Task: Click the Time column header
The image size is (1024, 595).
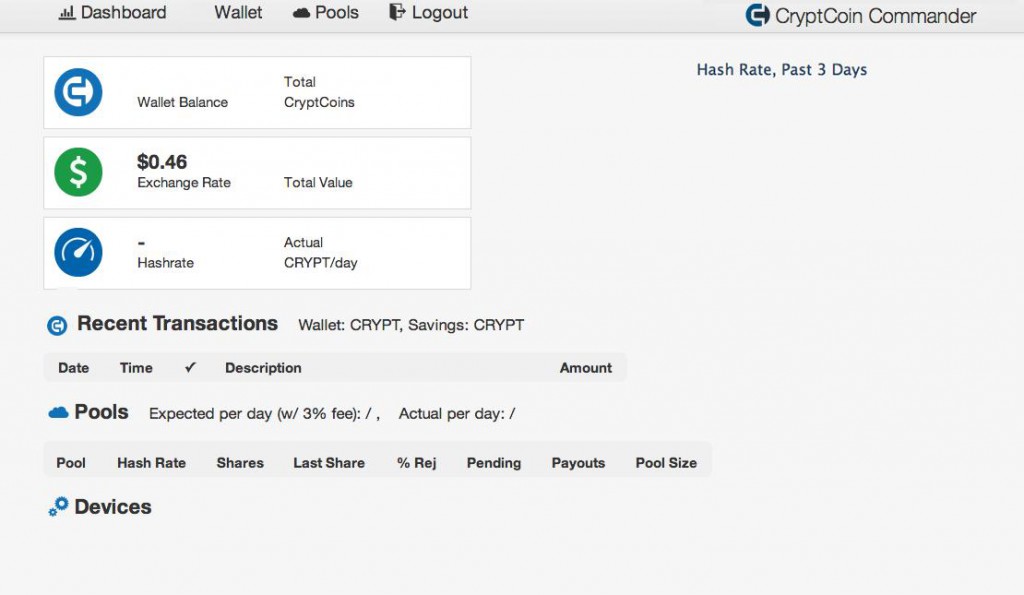Action: point(136,368)
